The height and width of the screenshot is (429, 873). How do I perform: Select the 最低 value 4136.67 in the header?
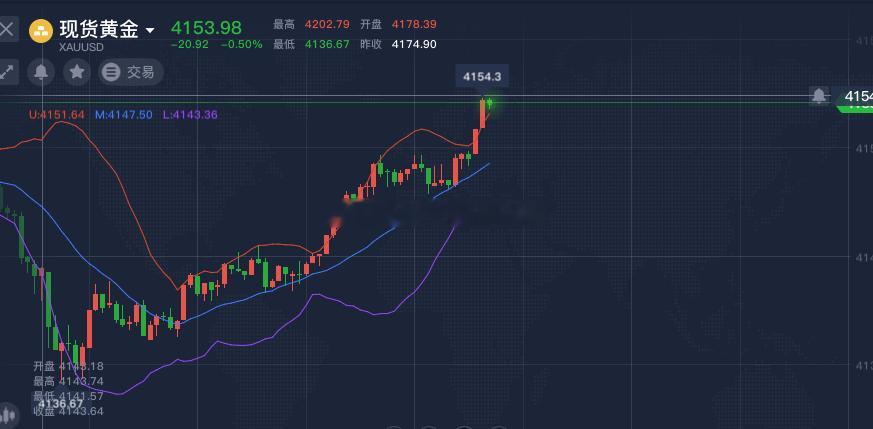[x=327, y=44]
